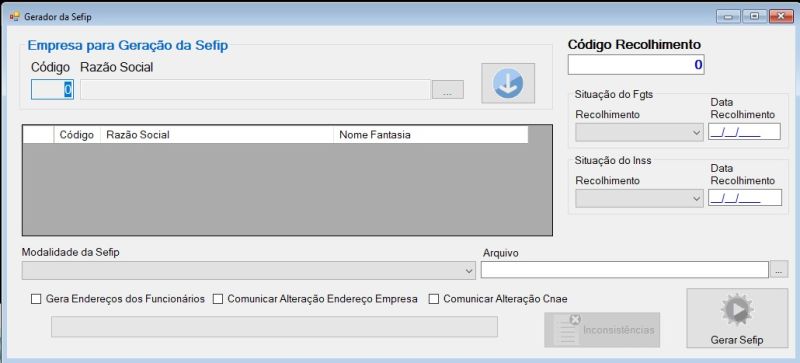
Task: Check Comunicar Alteração Cnae option
Action: point(434,299)
